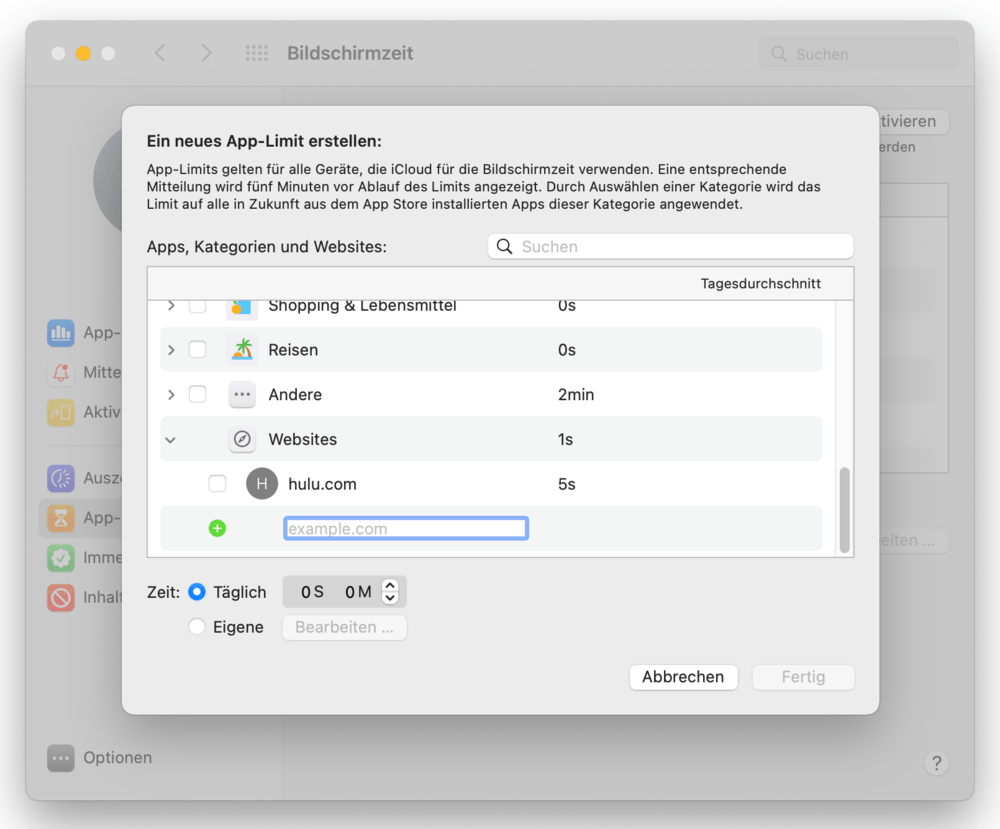Open help with the question mark button
This screenshot has width=1000, height=829.
(x=936, y=764)
